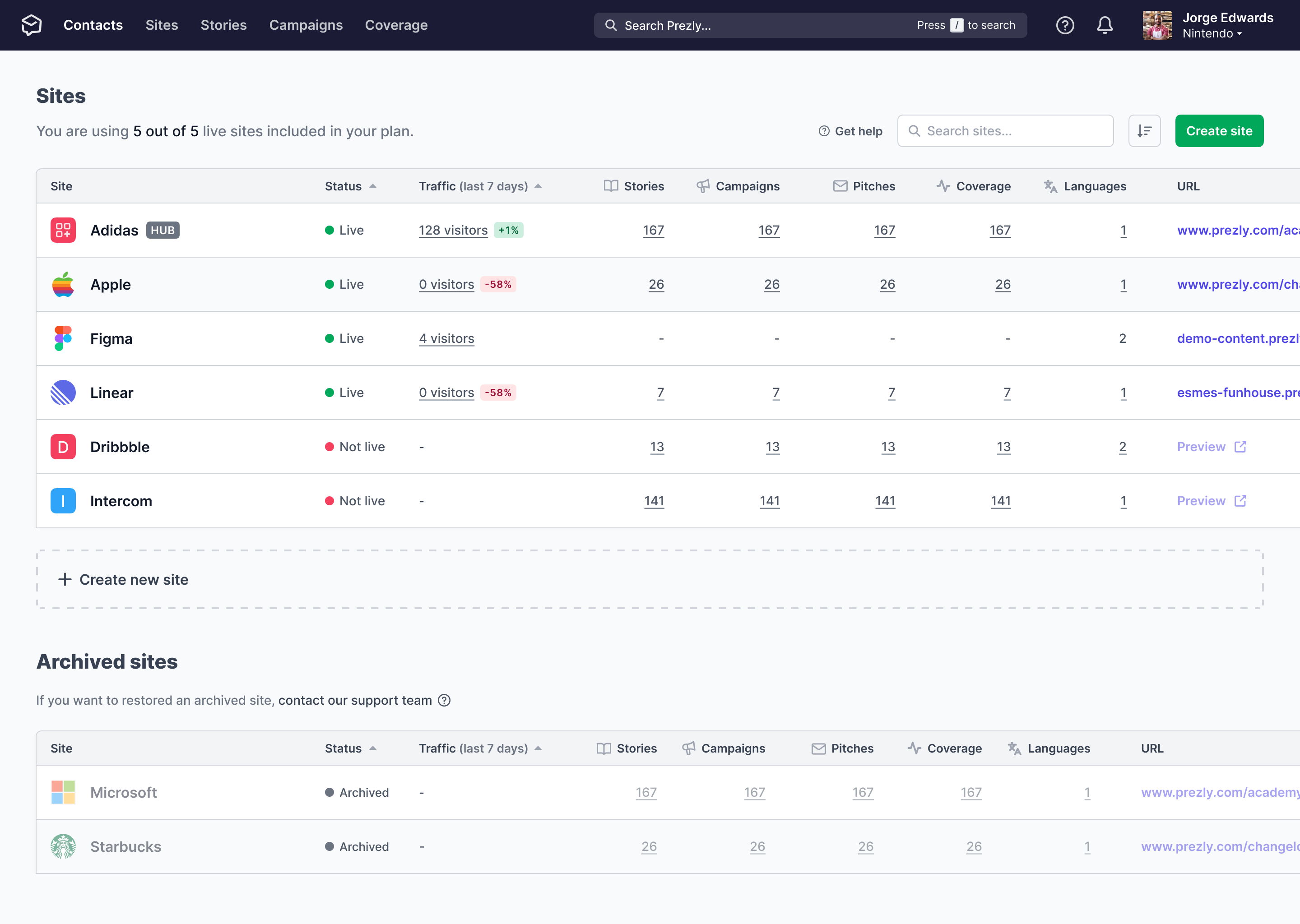
Task: Open the Coverage menu item
Action: click(x=396, y=25)
